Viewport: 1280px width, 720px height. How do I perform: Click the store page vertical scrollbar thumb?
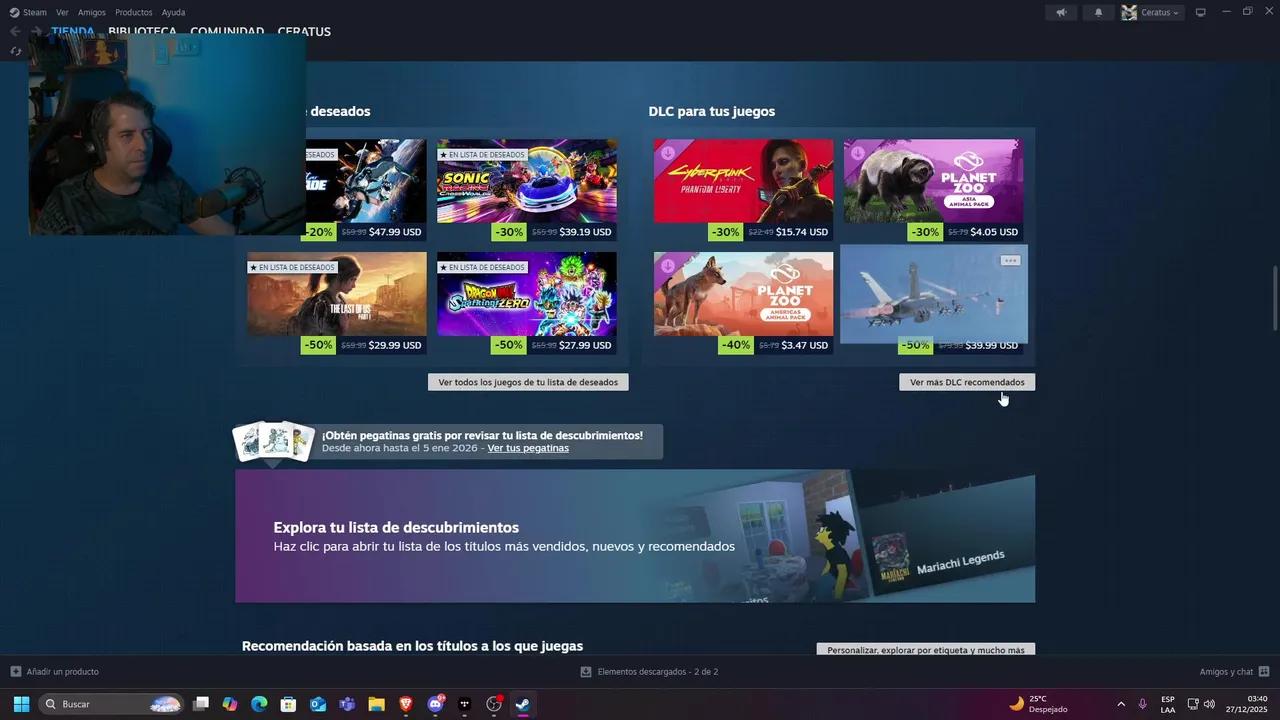coord(1274,298)
